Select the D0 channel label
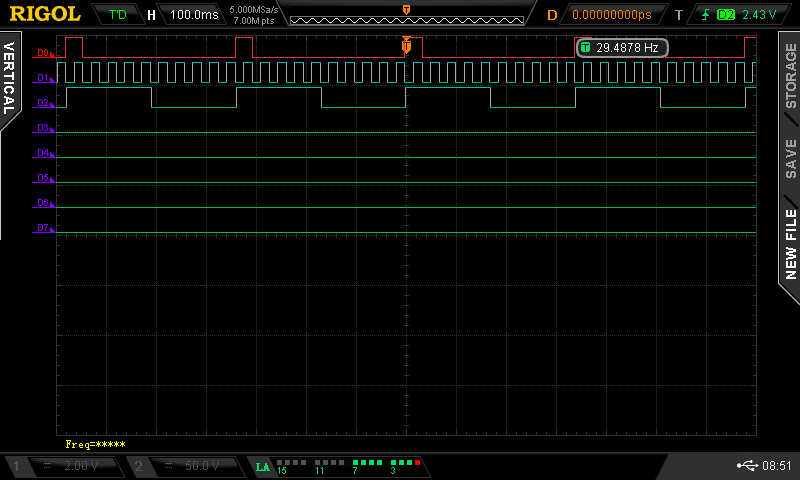The width and height of the screenshot is (800, 480). (x=43, y=53)
